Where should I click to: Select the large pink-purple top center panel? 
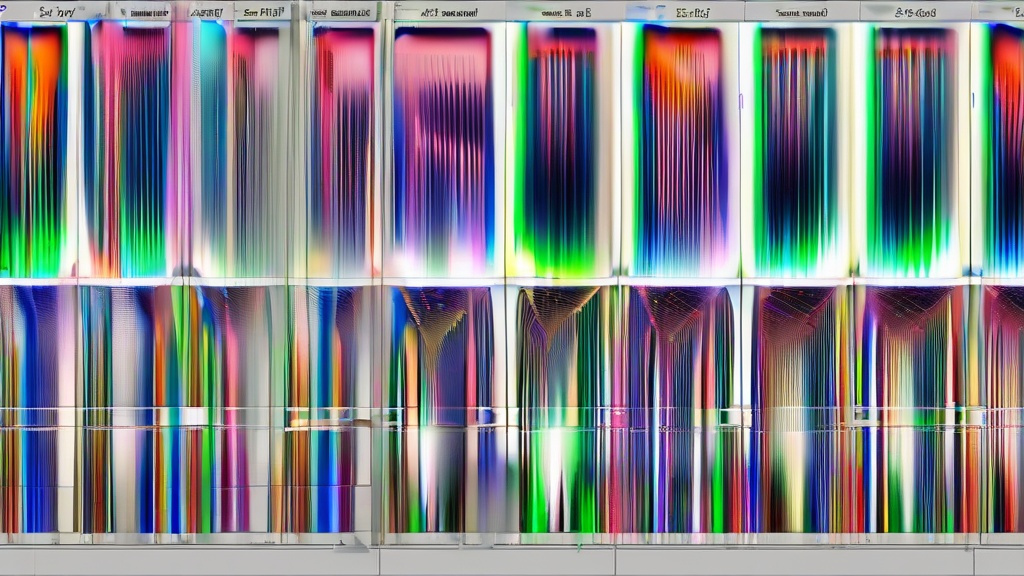[x=443, y=150]
